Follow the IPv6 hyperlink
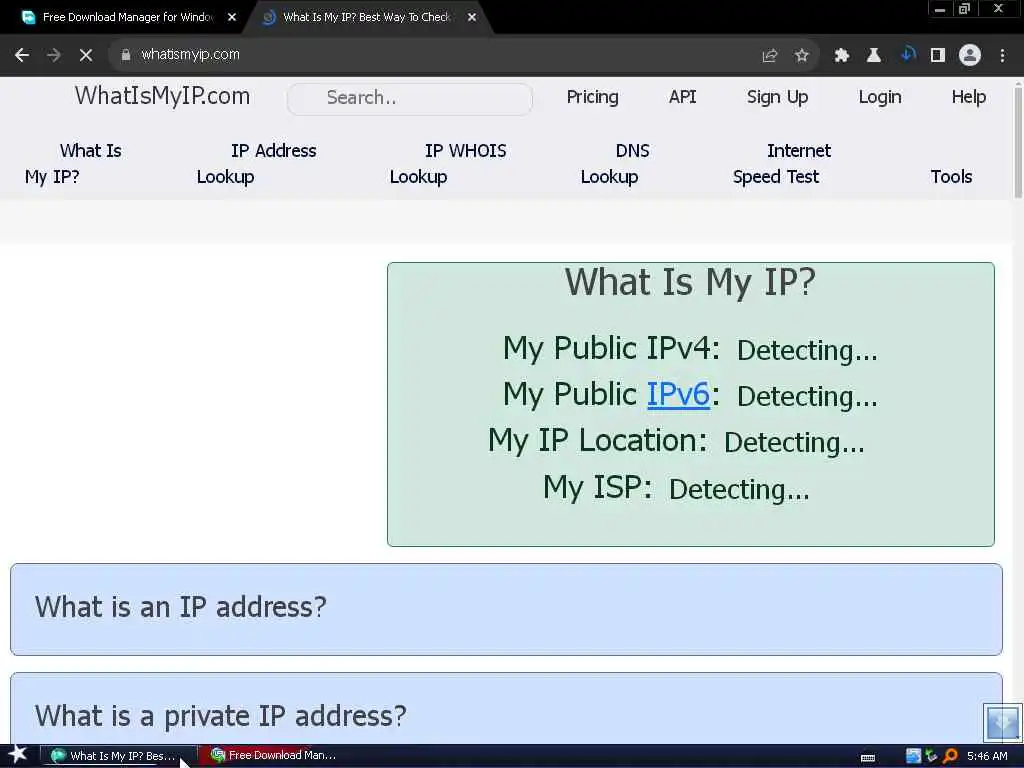This screenshot has width=1024, height=768. (x=678, y=394)
